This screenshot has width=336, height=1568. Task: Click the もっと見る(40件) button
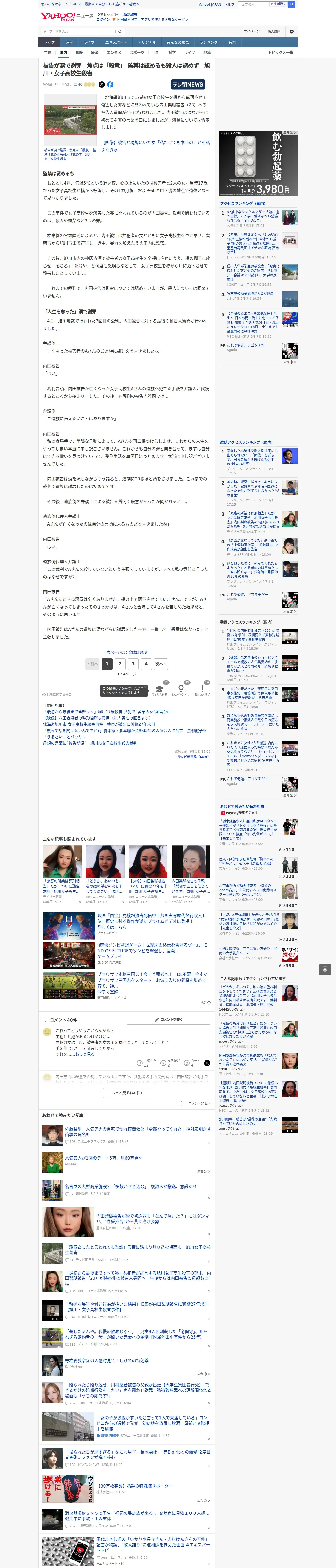tap(127, 1093)
